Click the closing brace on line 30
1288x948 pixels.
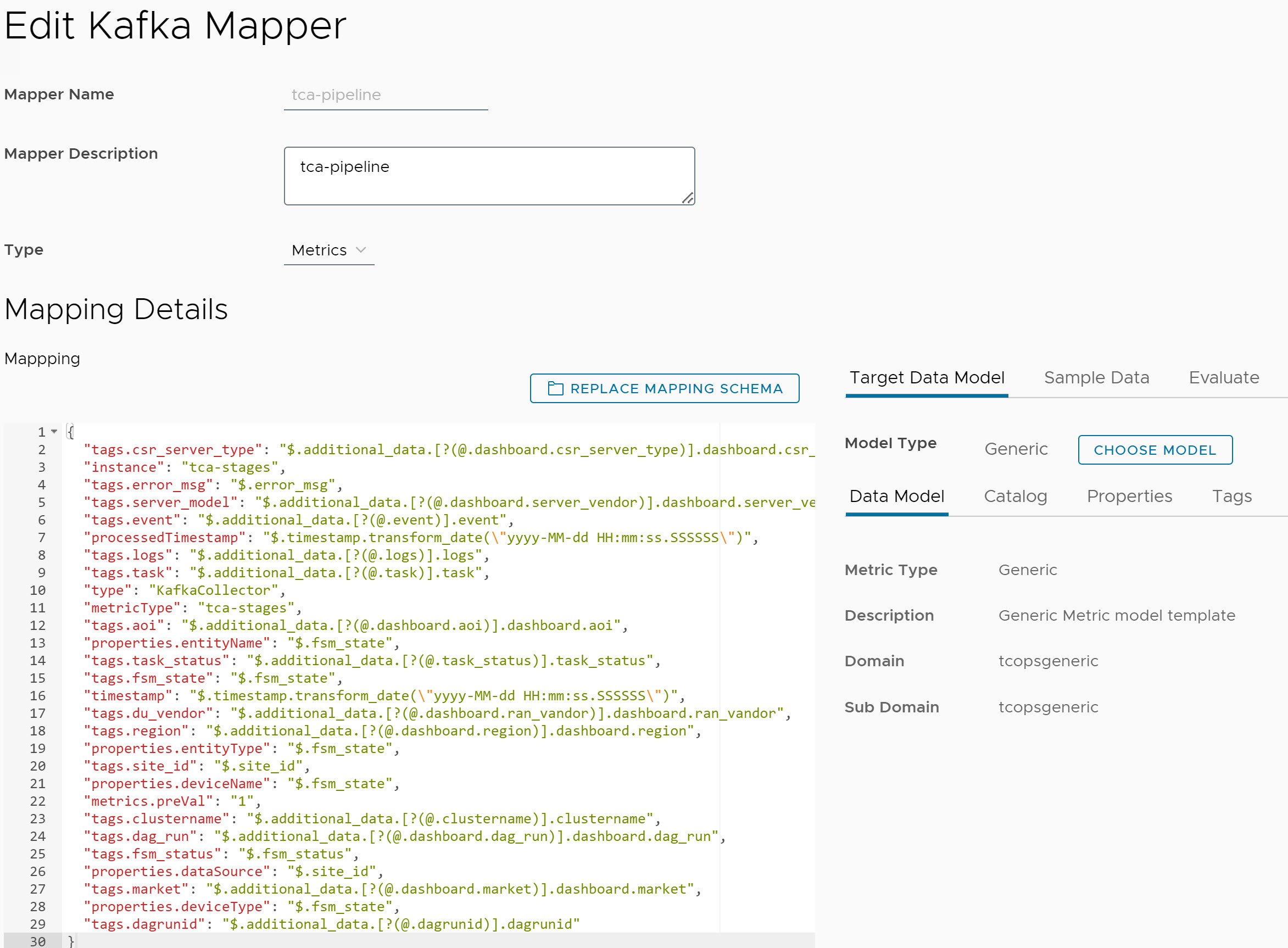71,941
